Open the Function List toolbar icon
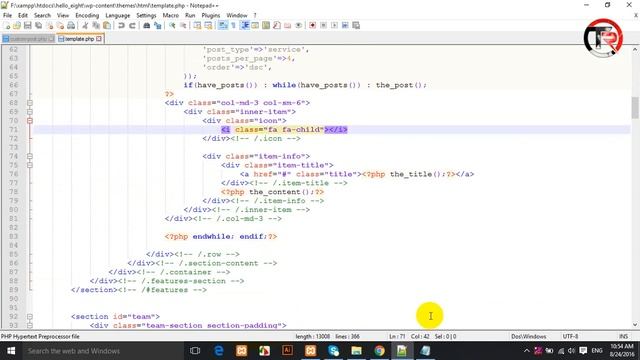This screenshot has height=360, width=640. pyautogui.click(x=277, y=25)
